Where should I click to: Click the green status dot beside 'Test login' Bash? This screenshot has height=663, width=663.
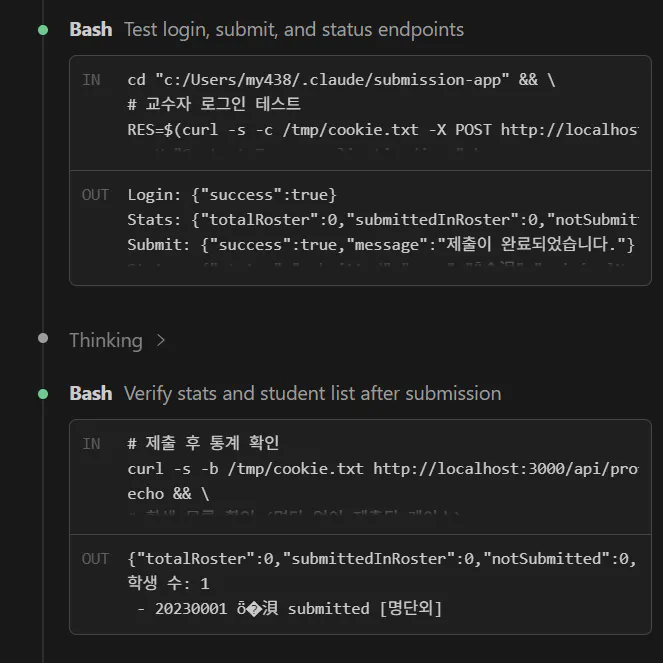point(43,30)
